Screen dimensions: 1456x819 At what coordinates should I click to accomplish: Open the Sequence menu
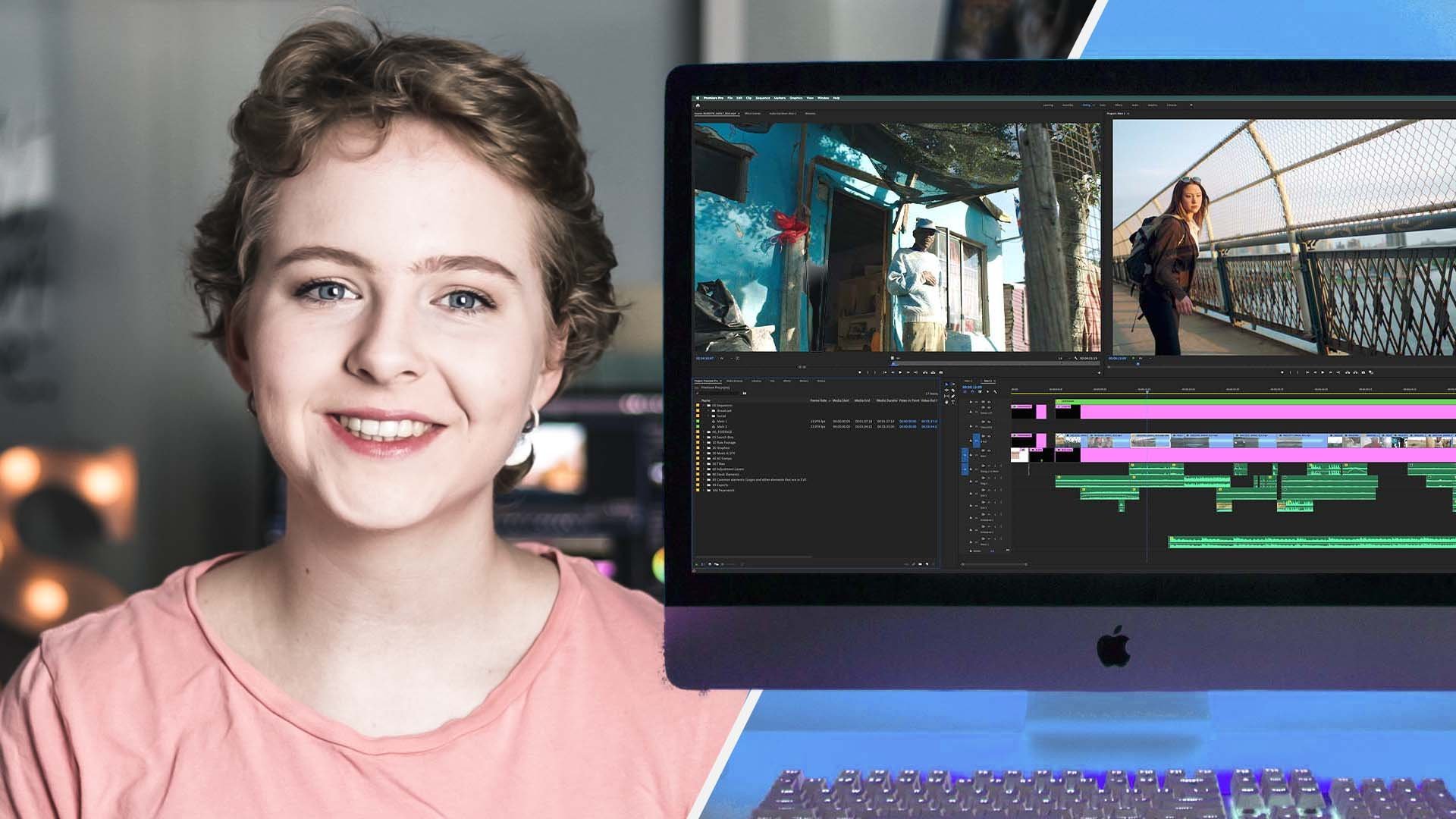(x=762, y=98)
